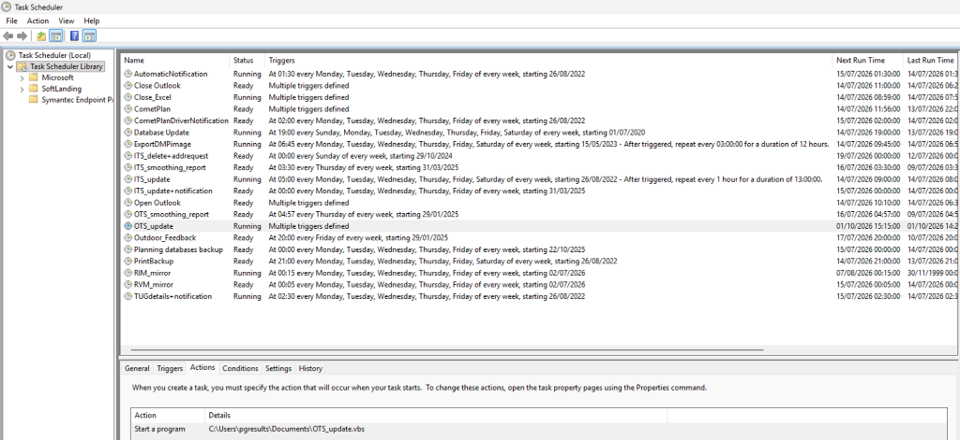Viewport: 960px width, 440px height.
Task: Expand the SoftLanding folder node
Action: pyautogui.click(x=22, y=89)
